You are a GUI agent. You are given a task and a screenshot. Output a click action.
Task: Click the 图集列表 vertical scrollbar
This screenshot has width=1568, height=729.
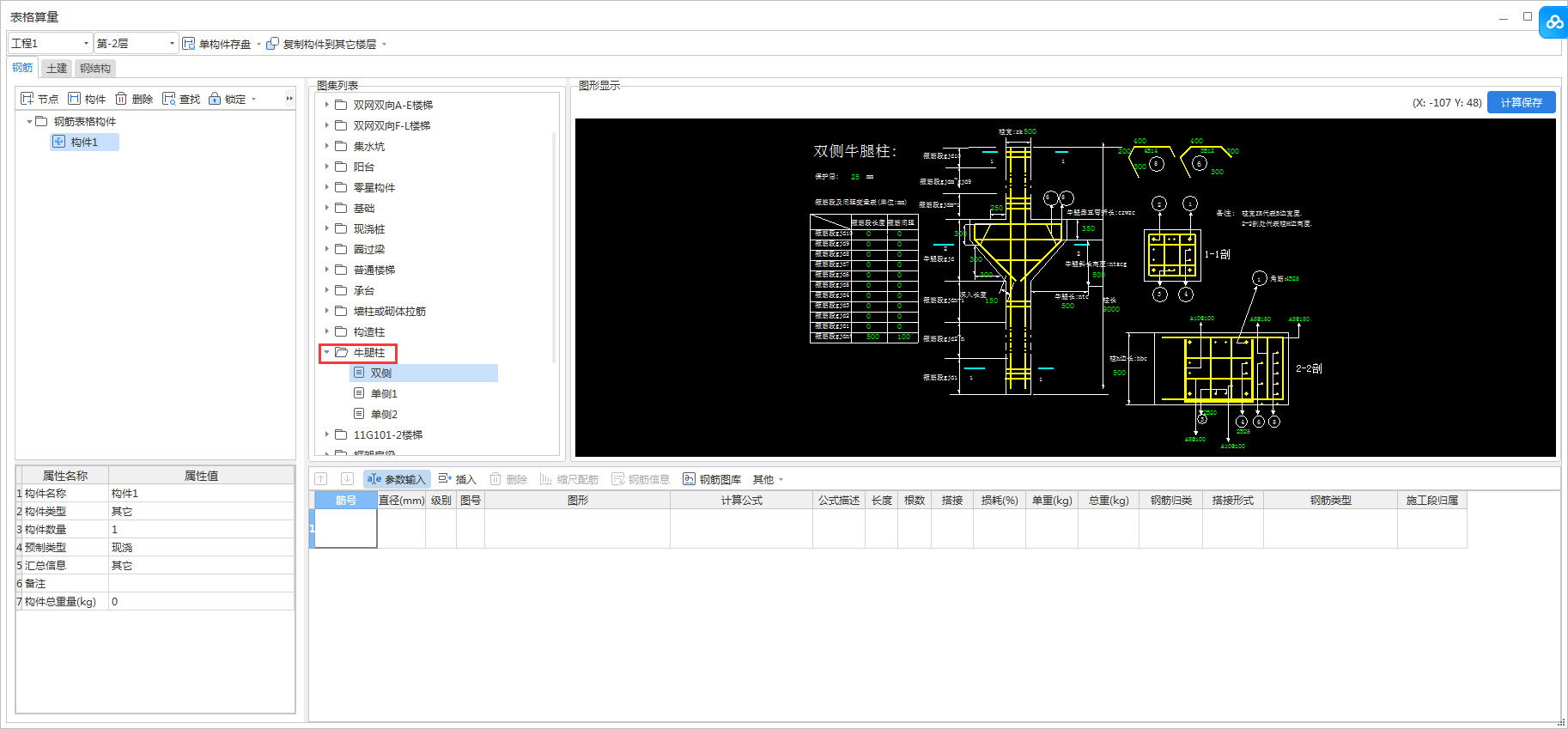(554, 249)
